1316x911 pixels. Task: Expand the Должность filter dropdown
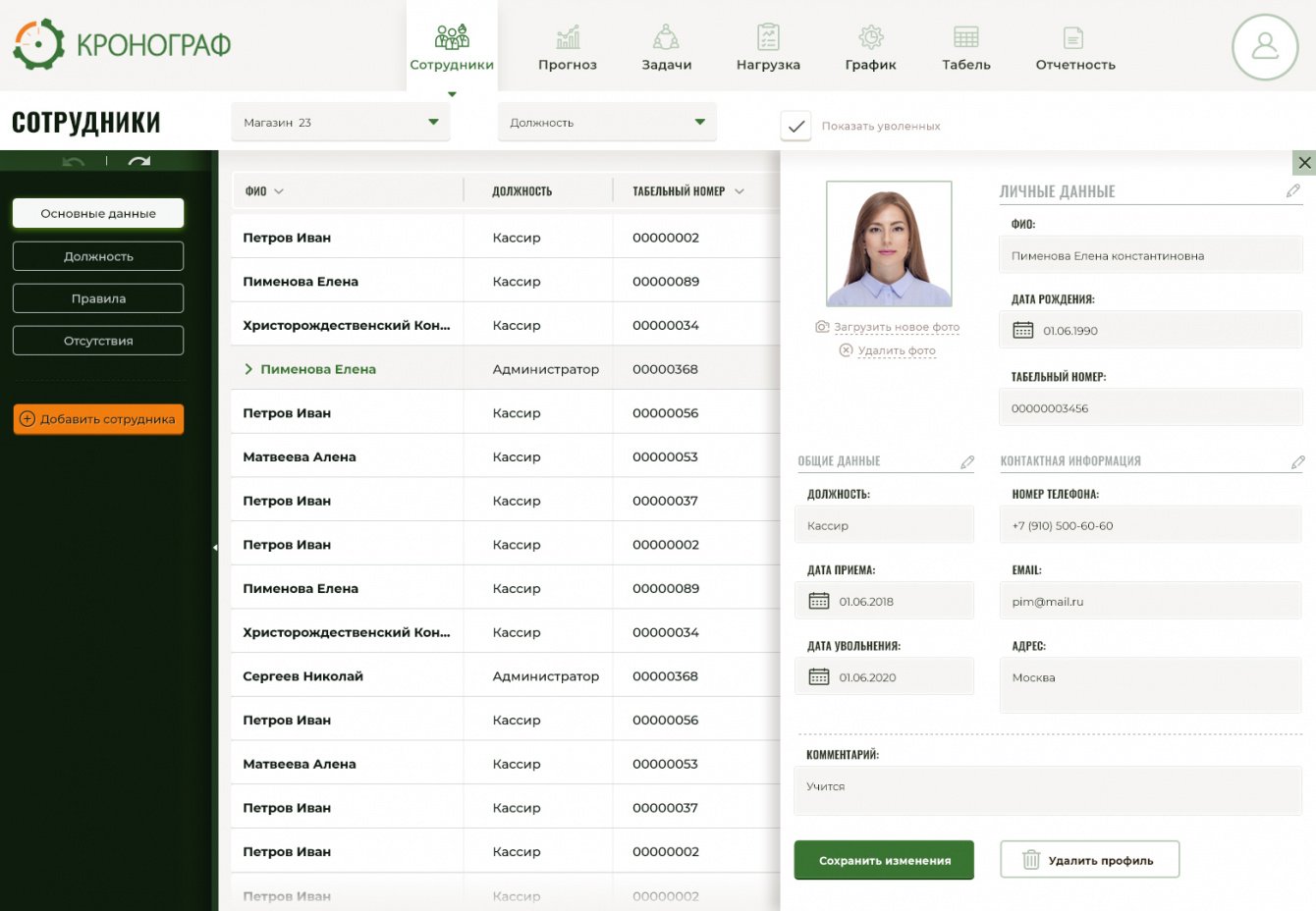click(x=607, y=123)
